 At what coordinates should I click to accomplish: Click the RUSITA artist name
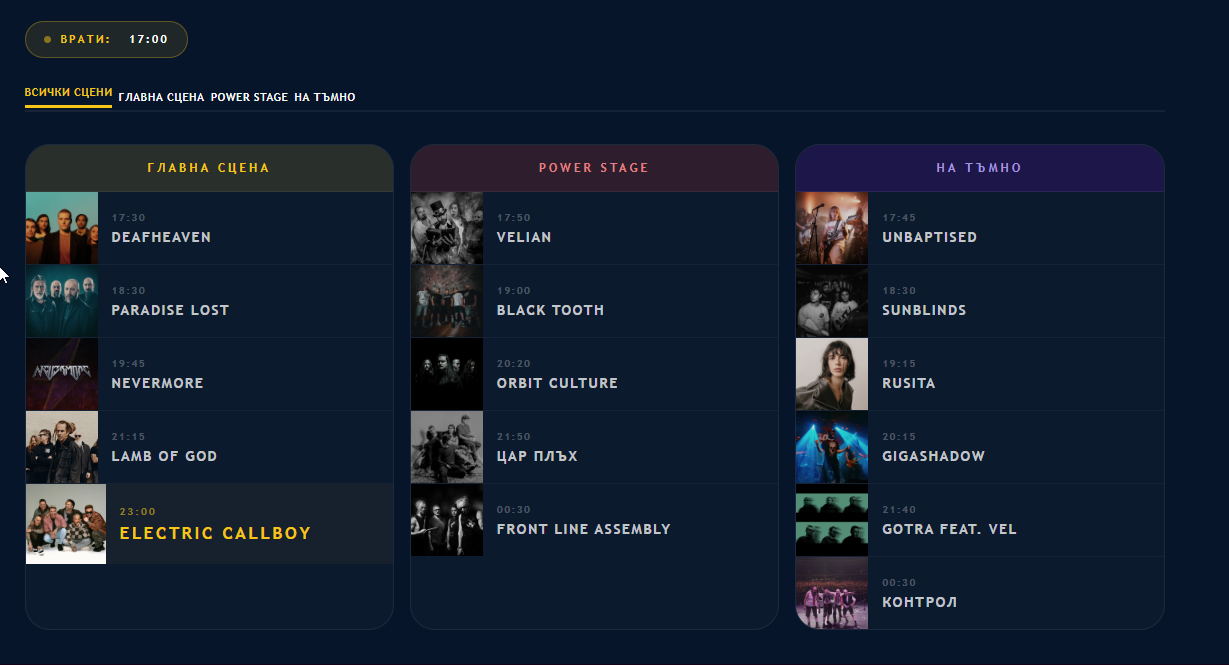point(908,383)
